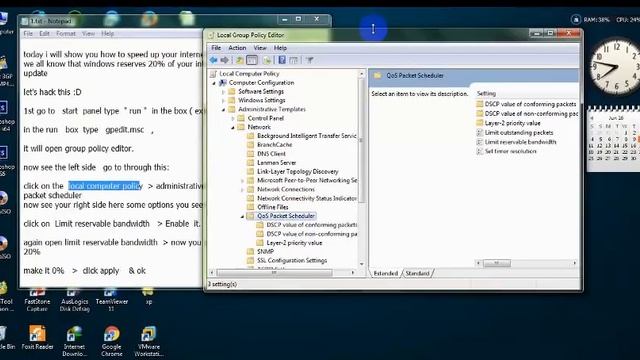The width and height of the screenshot is (640, 360).
Task: Open the Edit menu in Notepad
Action: [44, 33]
